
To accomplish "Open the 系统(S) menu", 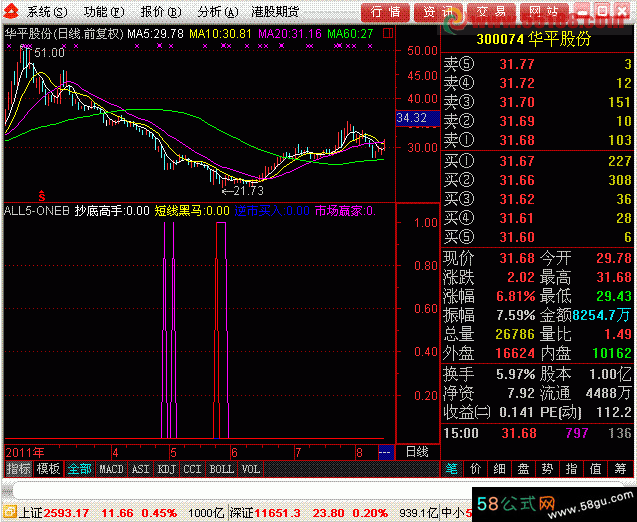I will pyautogui.click(x=47, y=12).
